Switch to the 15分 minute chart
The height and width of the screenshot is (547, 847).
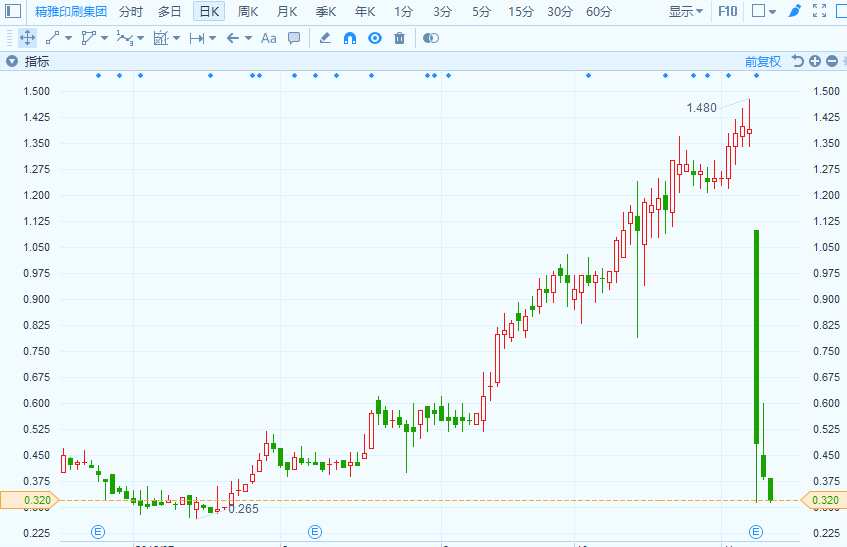tap(520, 11)
